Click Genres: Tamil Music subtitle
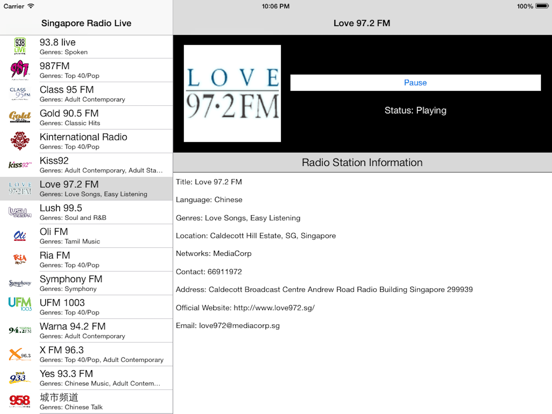 click(x=70, y=242)
